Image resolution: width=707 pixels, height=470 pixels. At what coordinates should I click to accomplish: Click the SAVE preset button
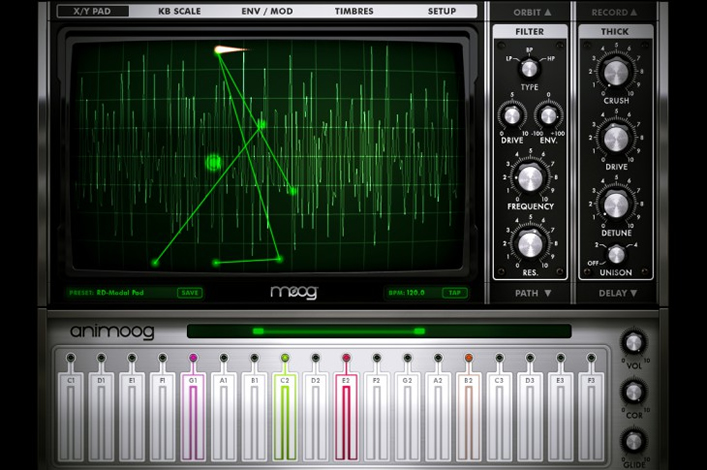(190, 293)
